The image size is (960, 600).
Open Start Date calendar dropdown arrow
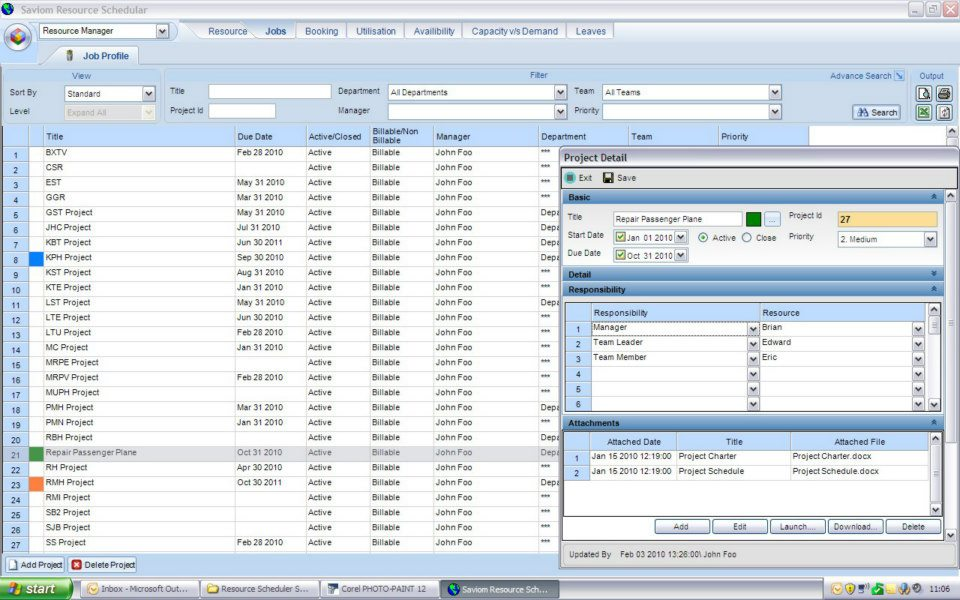tap(681, 237)
